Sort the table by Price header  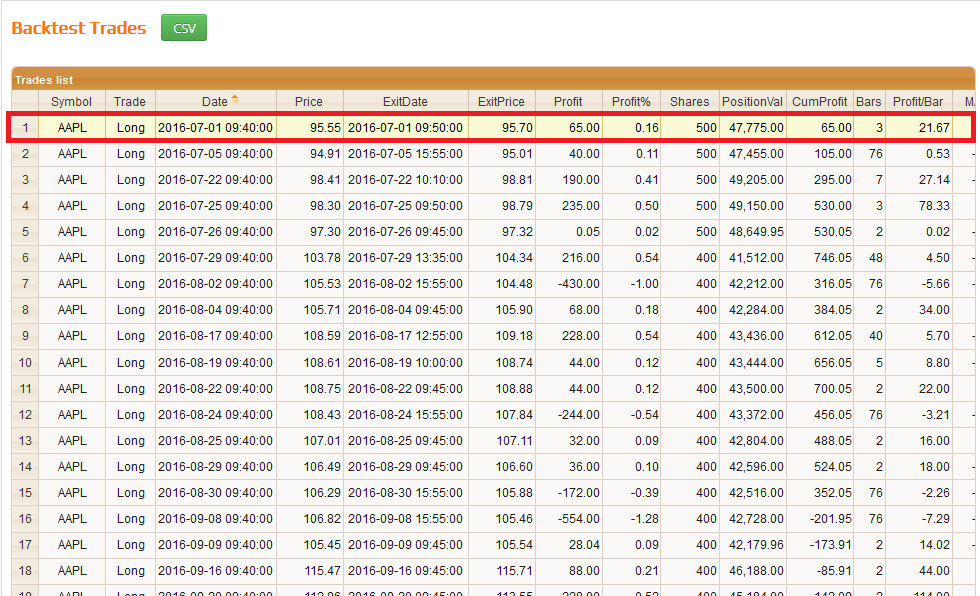click(309, 102)
